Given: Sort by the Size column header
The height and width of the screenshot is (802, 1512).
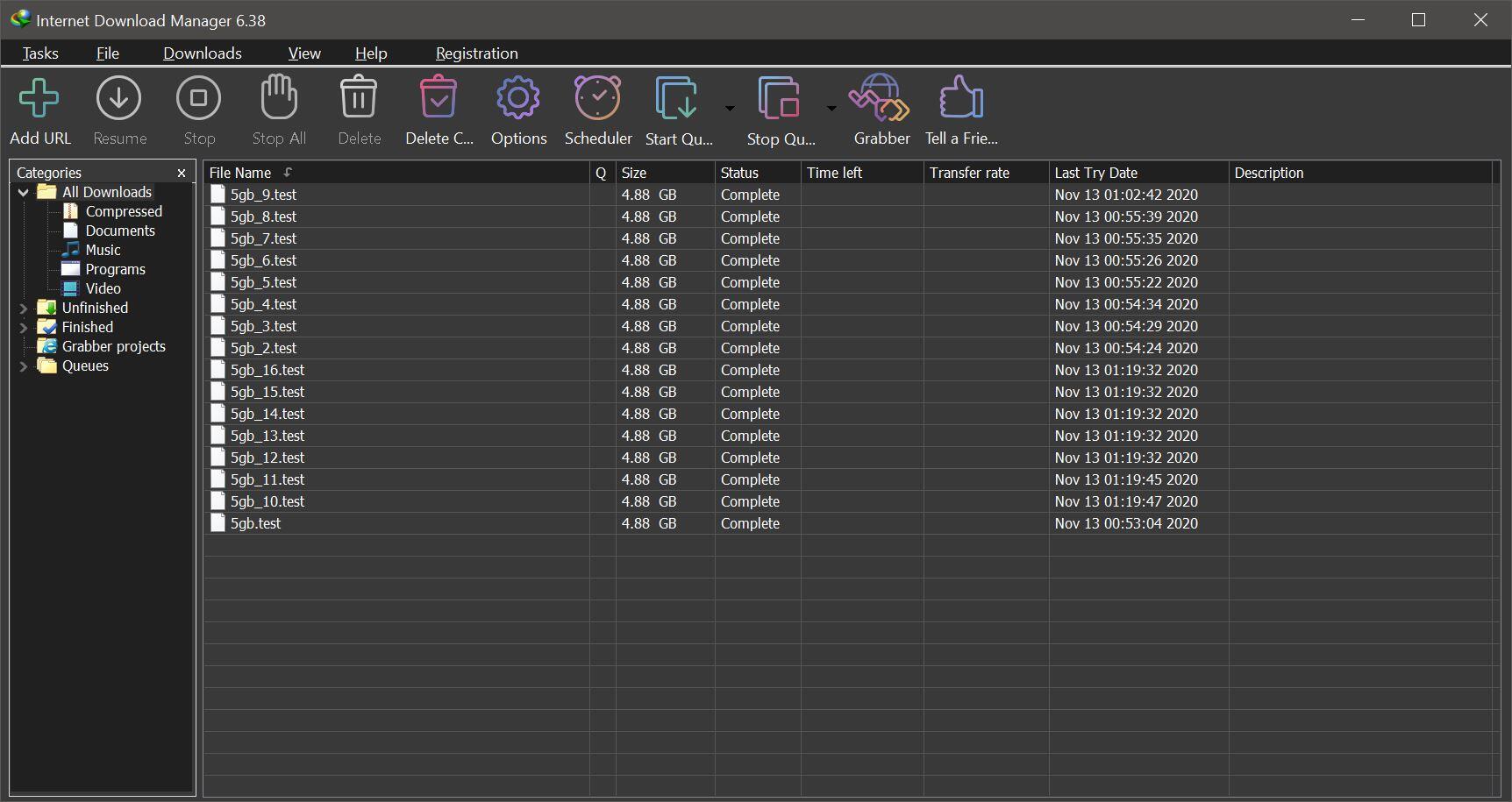Looking at the screenshot, I should pos(666,173).
